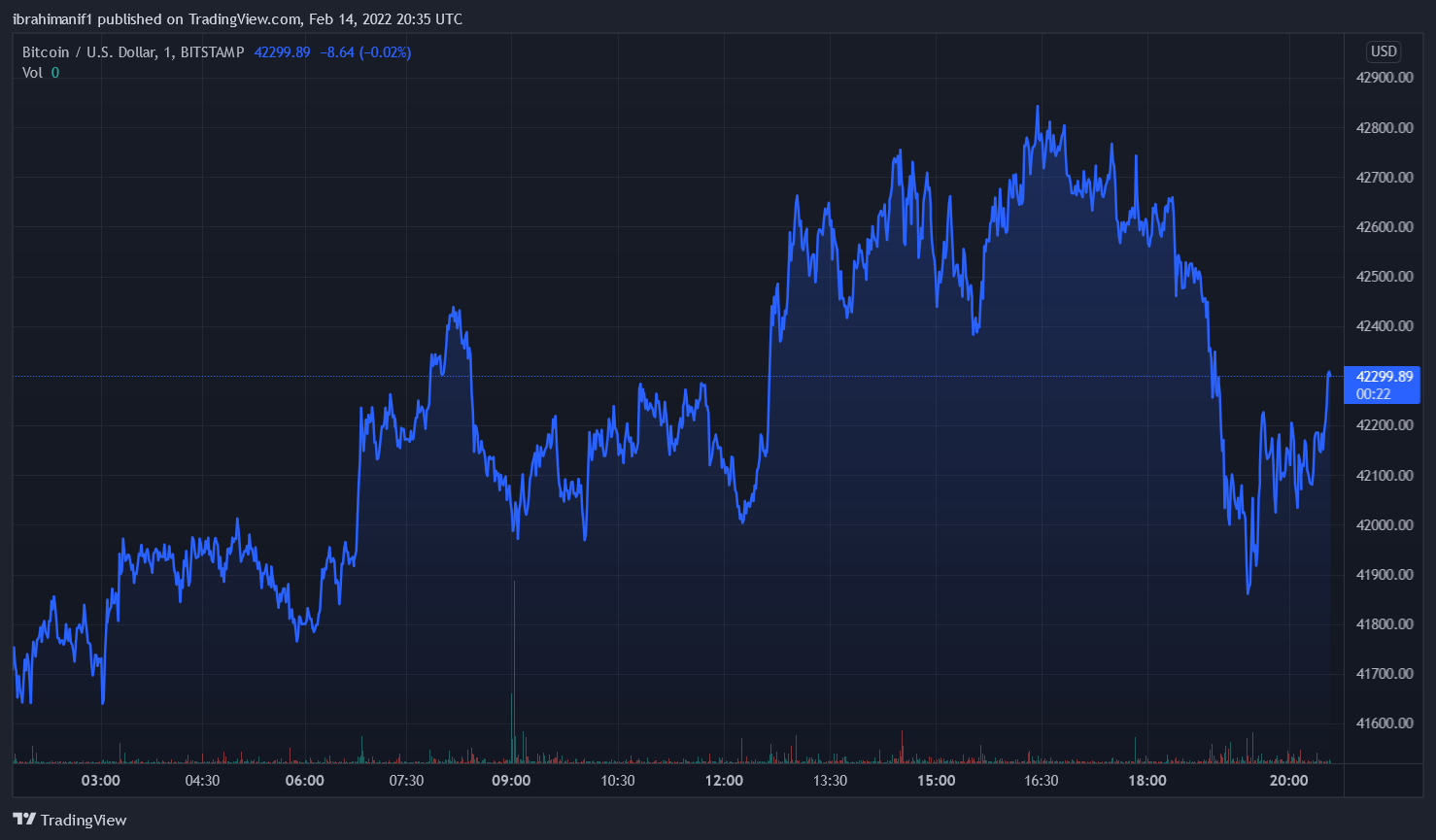Screen dimensions: 1436x840
Task: Click the 00:22 candle countdown timer
Action: pos(1373,394)
